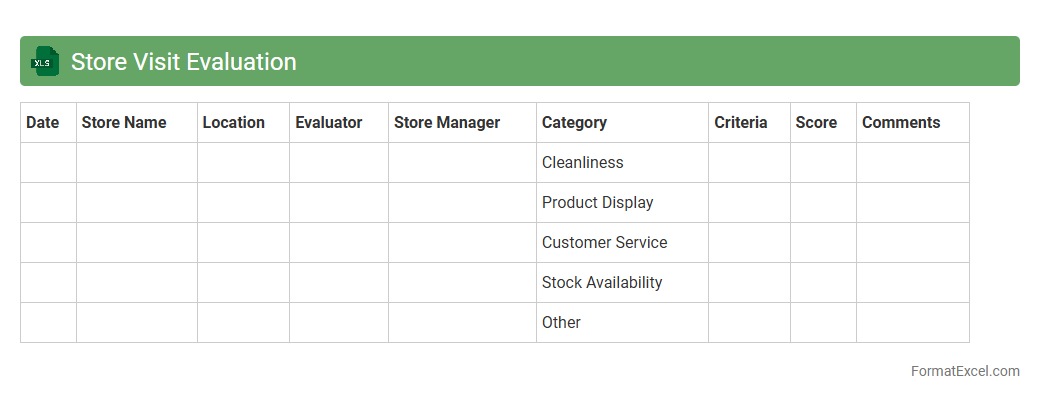Click the Category column header
The height and width of the screenshot is (400, 1040).
pos(574,123)
